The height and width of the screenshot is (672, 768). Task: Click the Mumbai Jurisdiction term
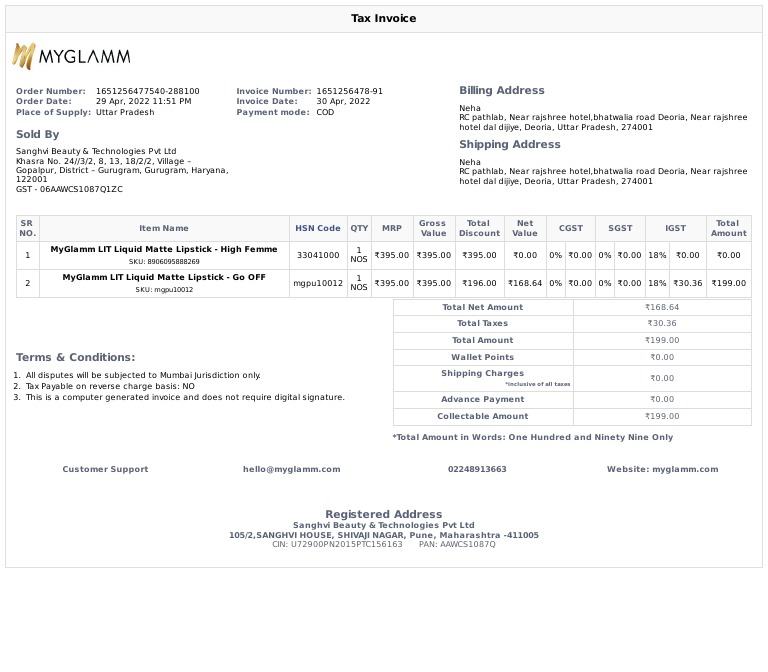click(x=143, y=375)
